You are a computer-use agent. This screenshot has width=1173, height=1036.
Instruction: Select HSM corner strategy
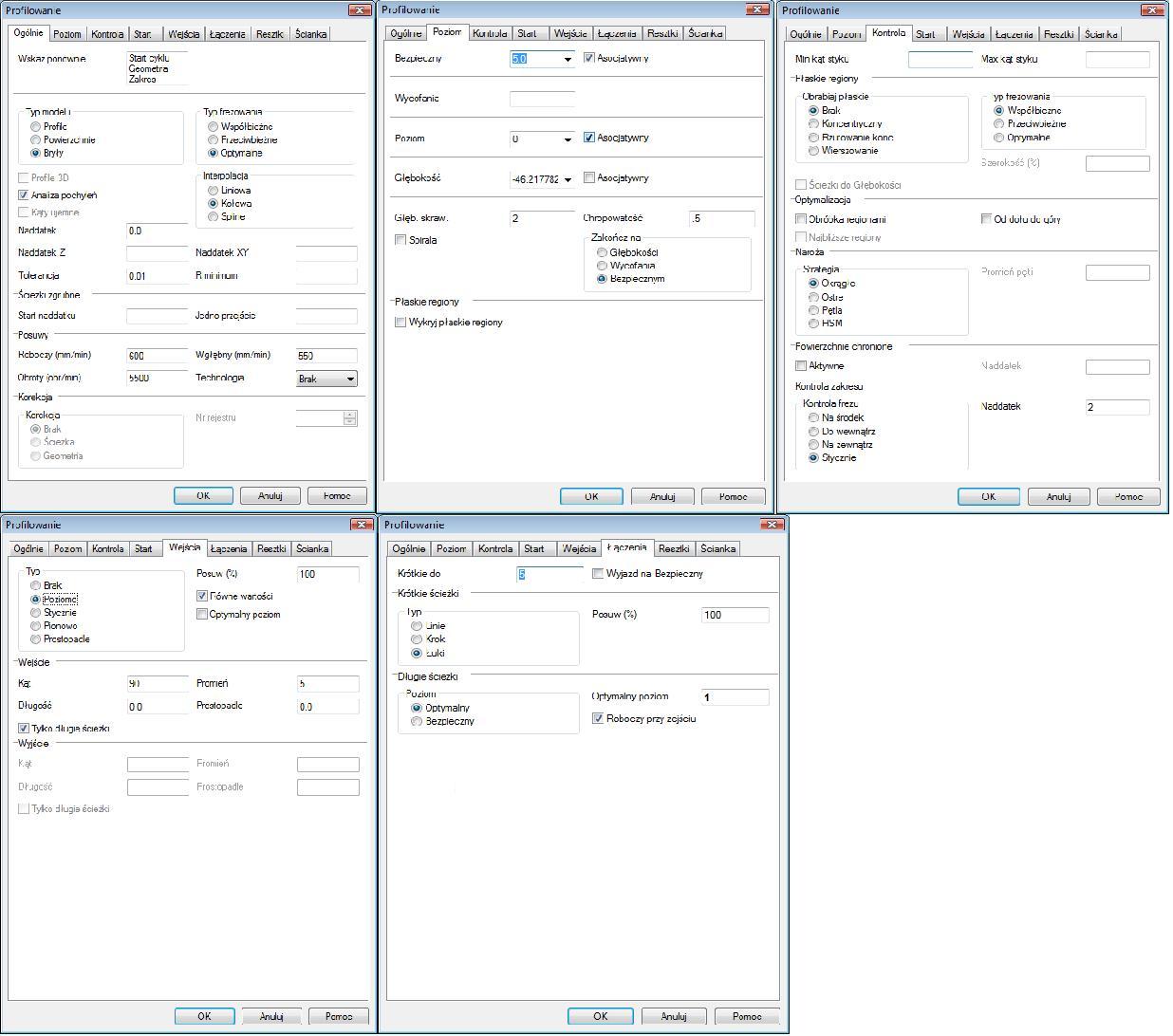[x=813, y=324]
